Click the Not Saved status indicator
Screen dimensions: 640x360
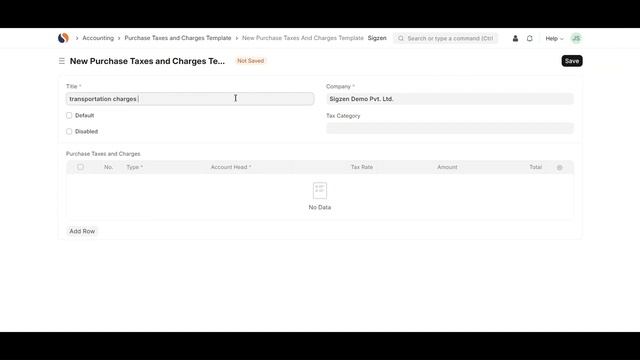(251, 61)
